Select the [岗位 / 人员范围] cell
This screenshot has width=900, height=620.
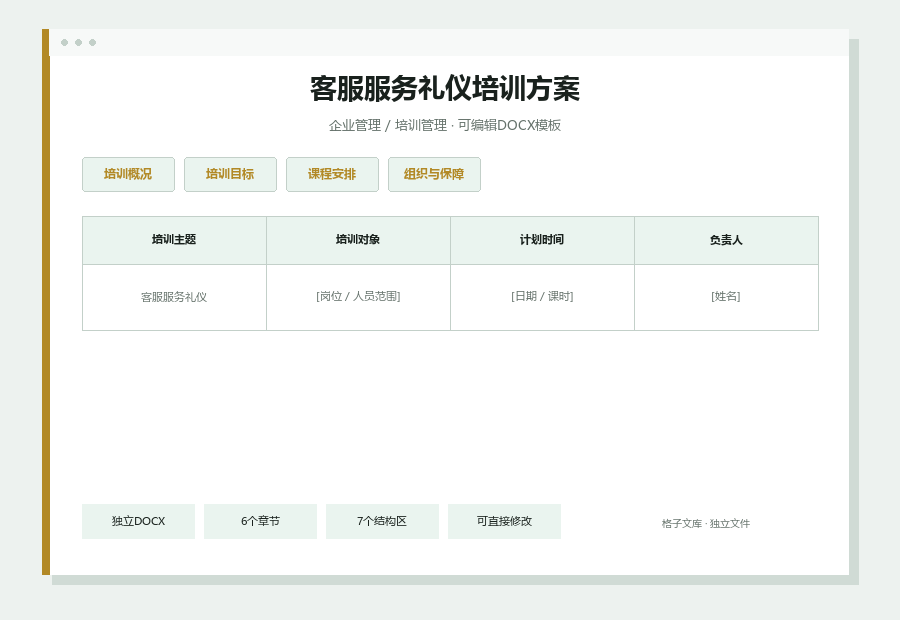coord(358,297)
